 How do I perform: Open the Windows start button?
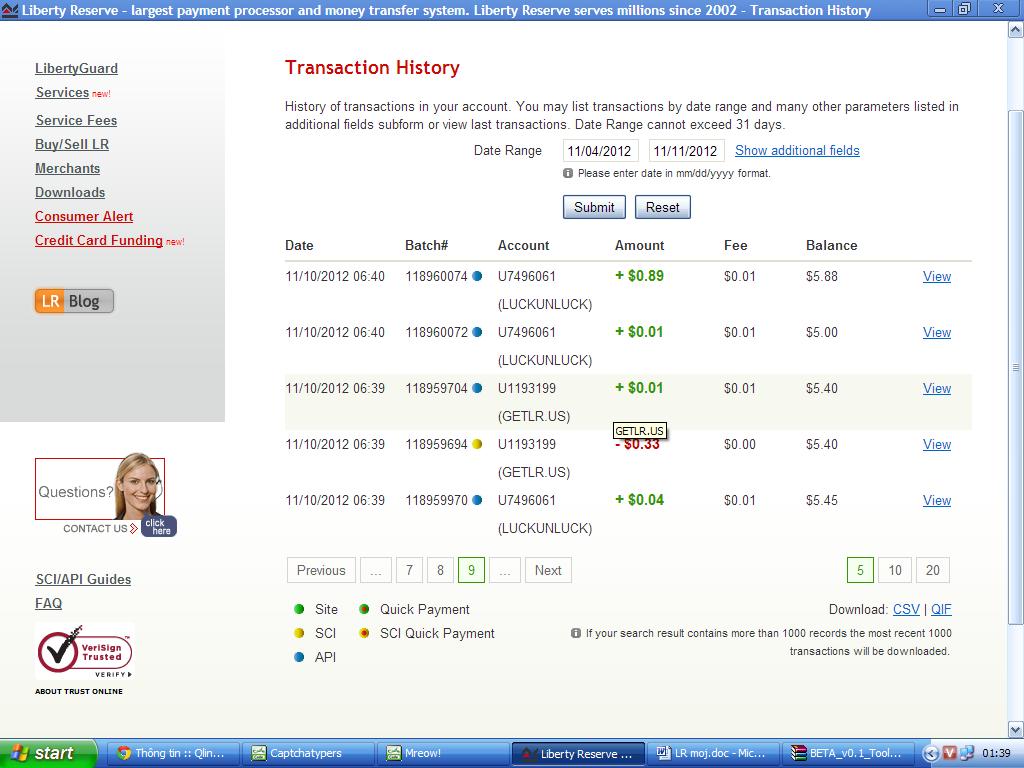(48, 753)
